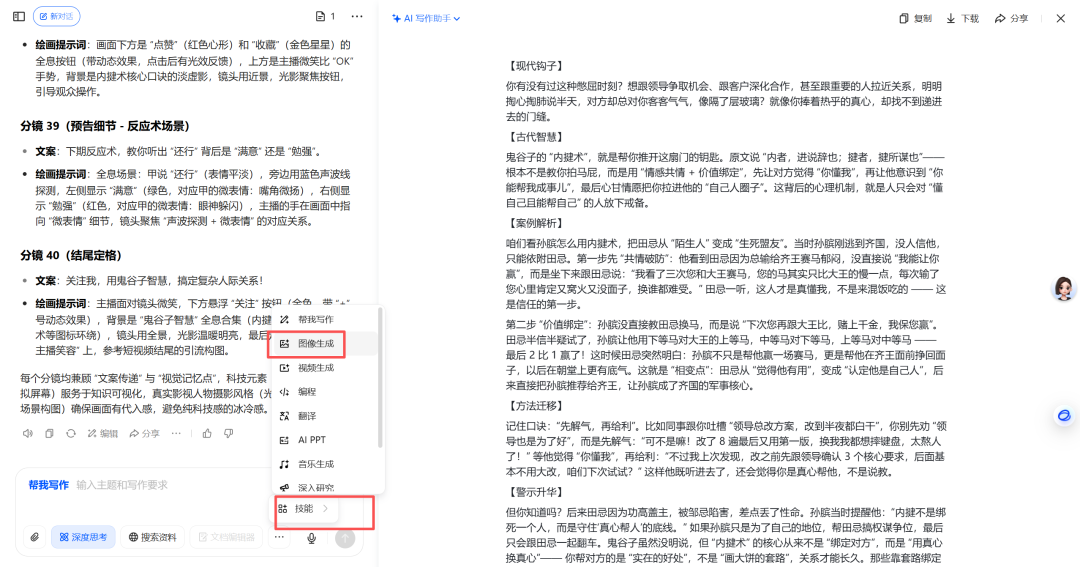This screenshot has width=1080, height=567.
Task: Regenerate the response with refresh icon
Action: 70,433
